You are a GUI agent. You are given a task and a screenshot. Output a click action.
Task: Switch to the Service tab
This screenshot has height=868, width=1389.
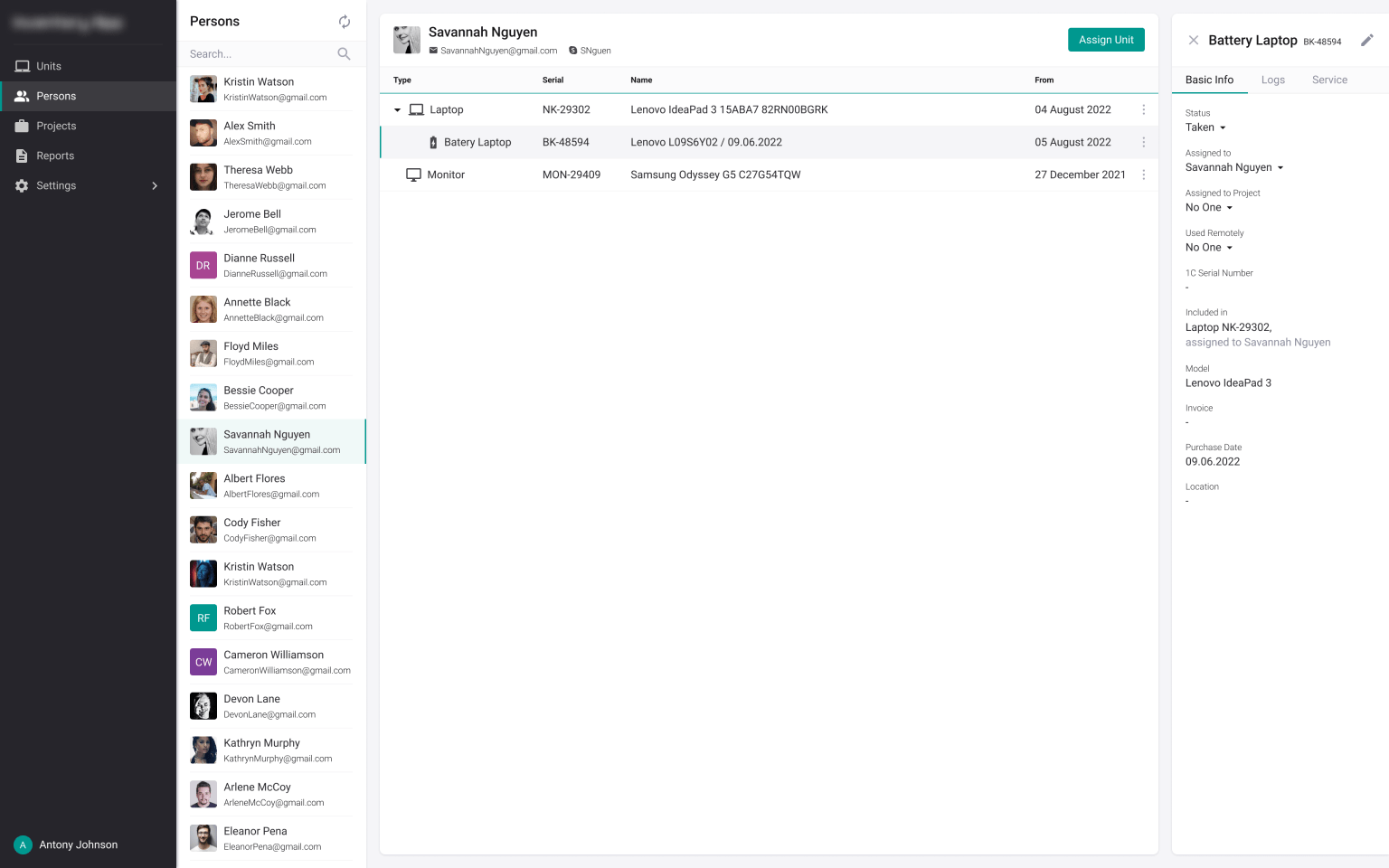tap(1329, 80)
